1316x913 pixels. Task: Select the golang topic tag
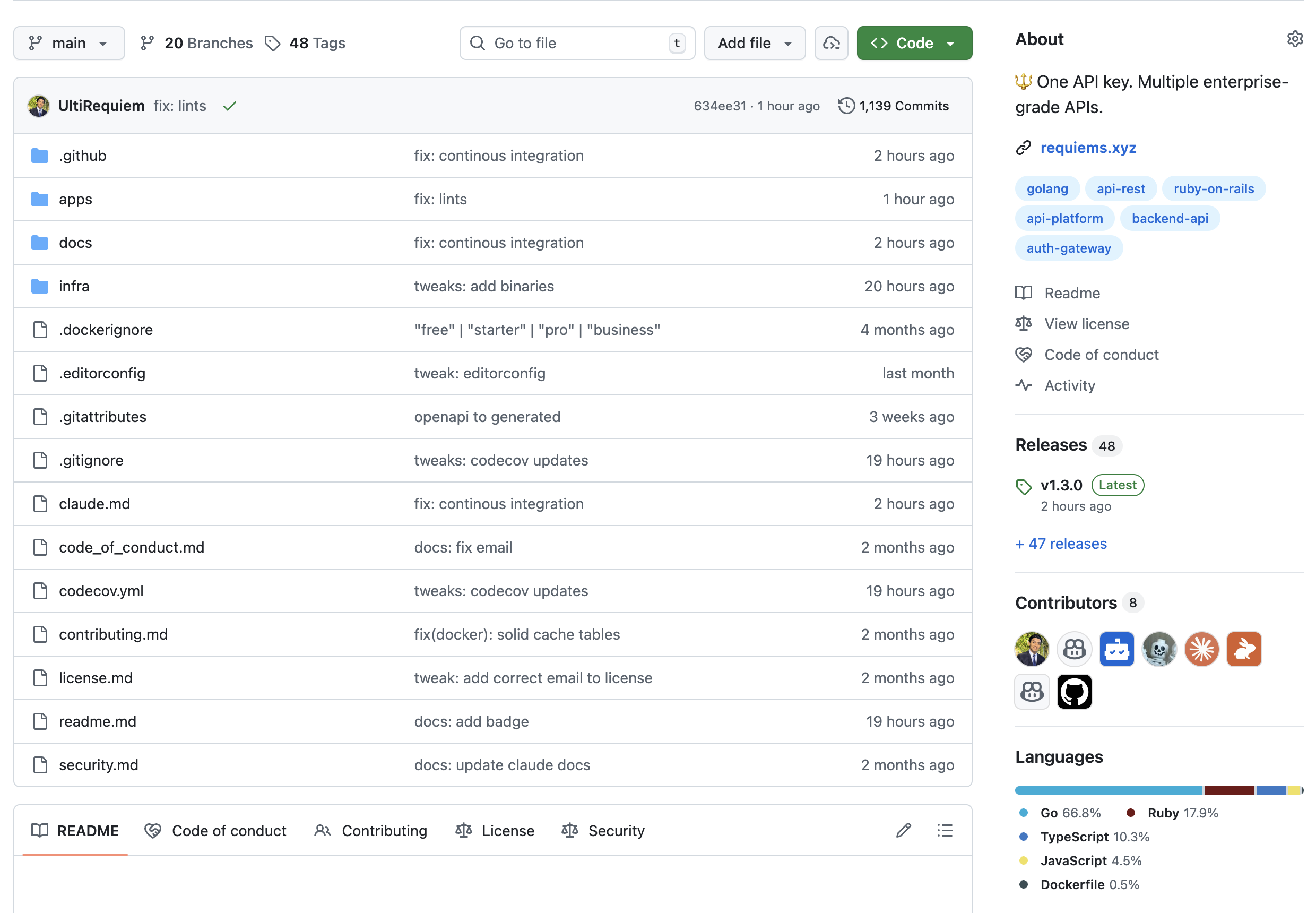1046,189
